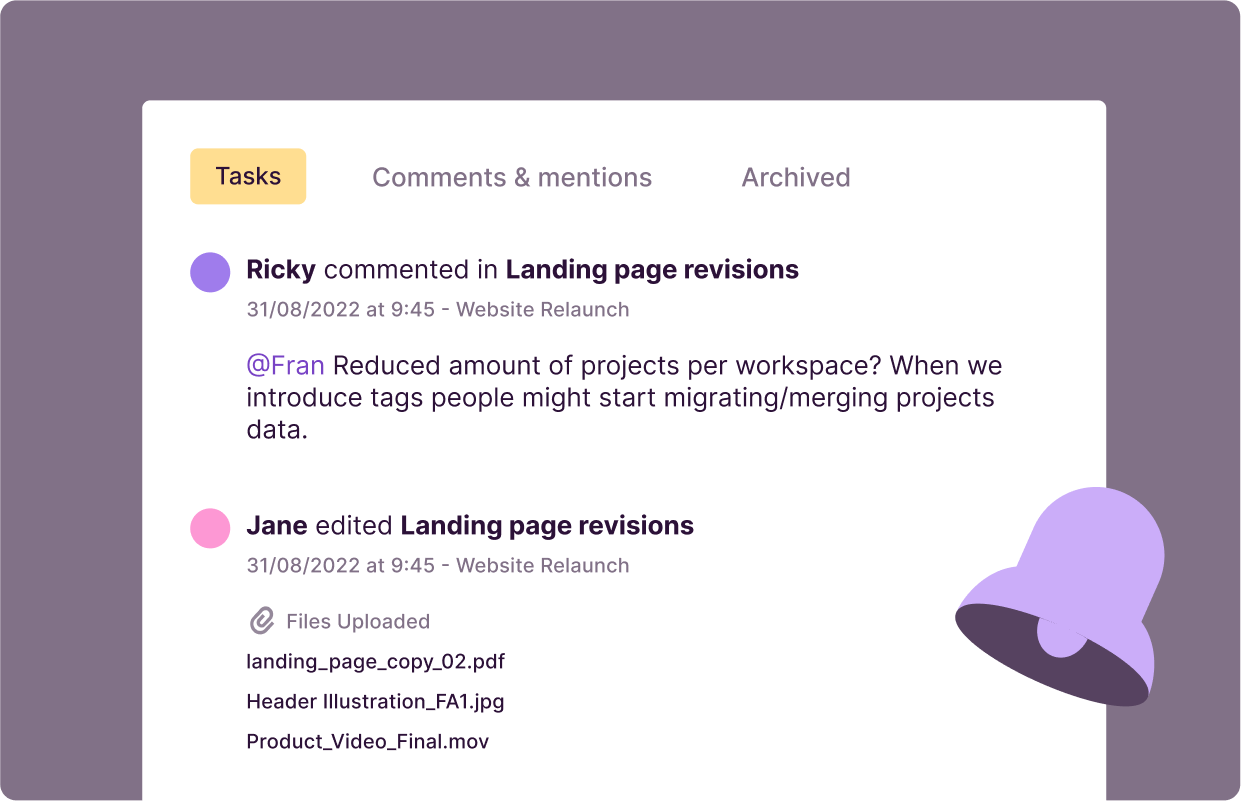Select the Archived tab

pyautogui.click(x=796, y=178)
